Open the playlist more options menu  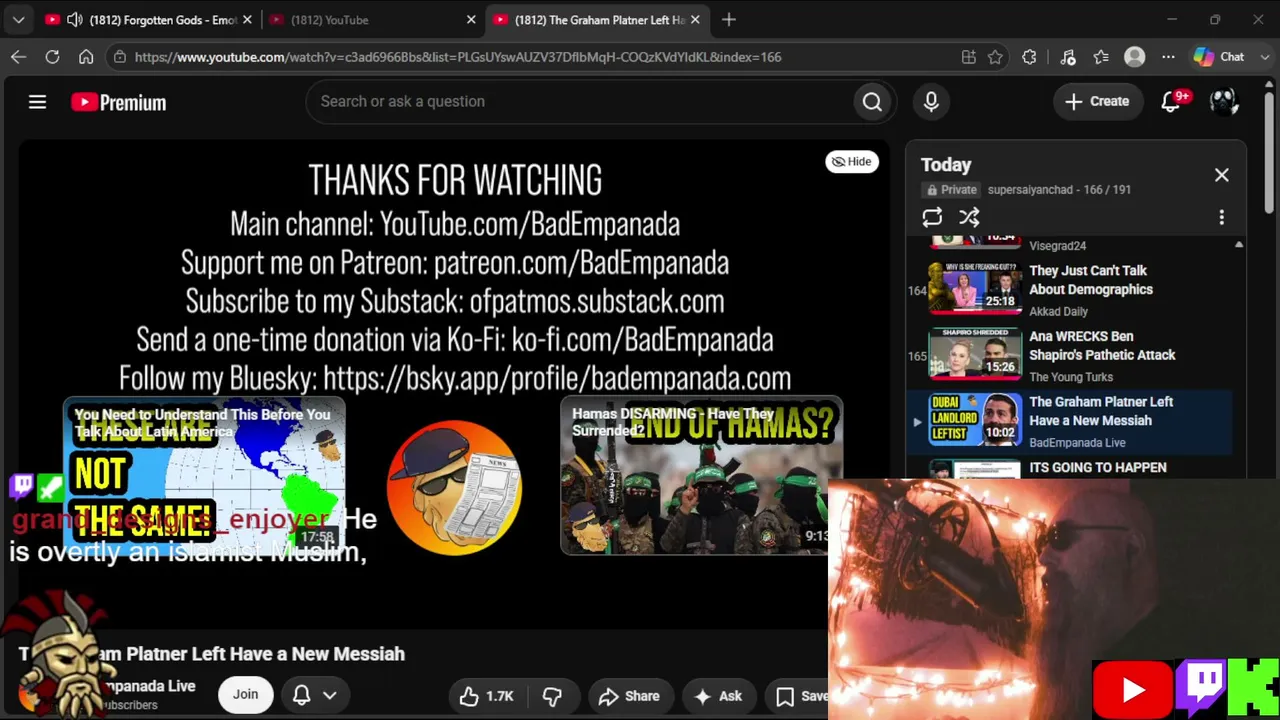pos(1221,217)
